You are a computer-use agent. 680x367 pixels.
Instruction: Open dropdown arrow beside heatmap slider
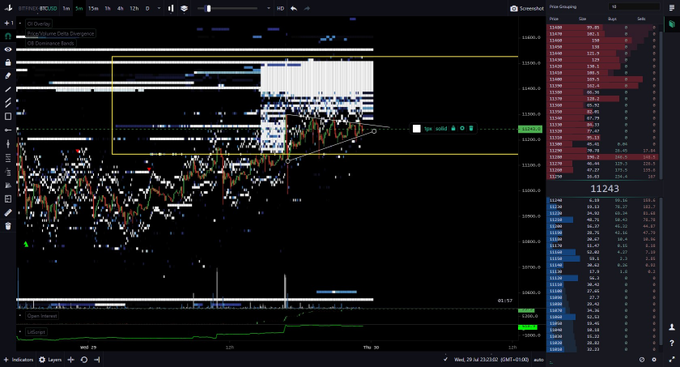coord(268,8)
